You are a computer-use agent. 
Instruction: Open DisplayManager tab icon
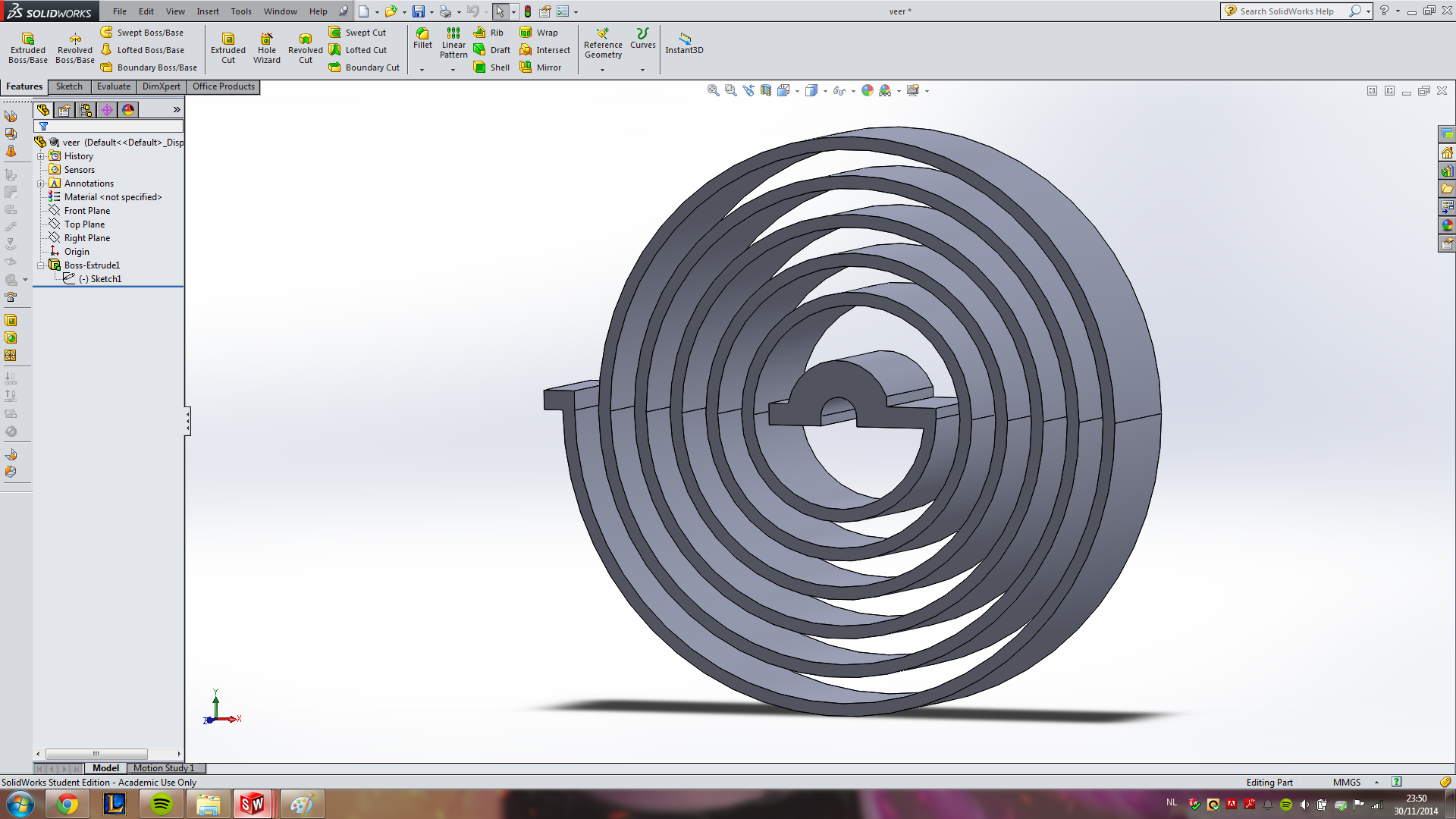pos(128,110)
